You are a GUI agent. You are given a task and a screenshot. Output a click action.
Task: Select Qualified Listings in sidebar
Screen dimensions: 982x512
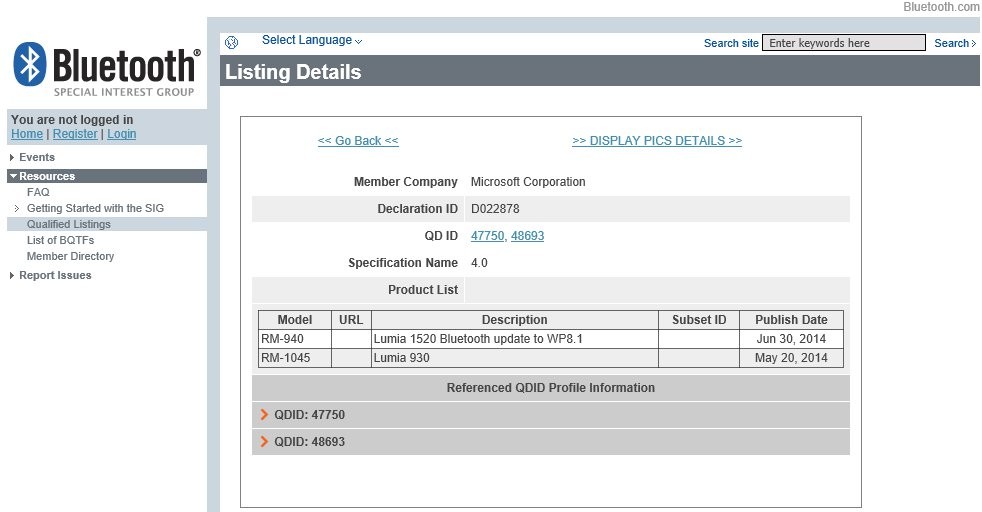[69, 224]
